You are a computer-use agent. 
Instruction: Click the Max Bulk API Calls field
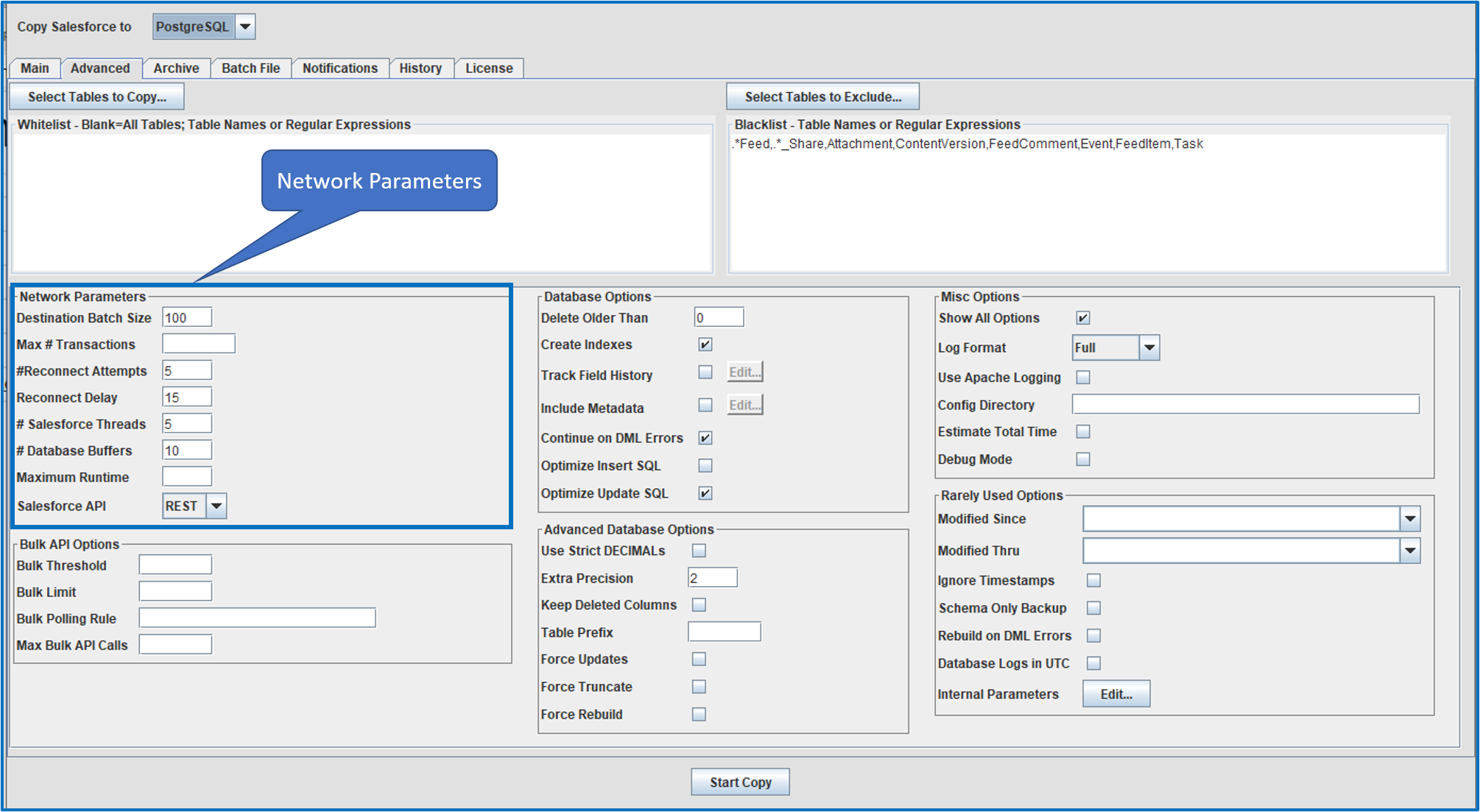175,644
